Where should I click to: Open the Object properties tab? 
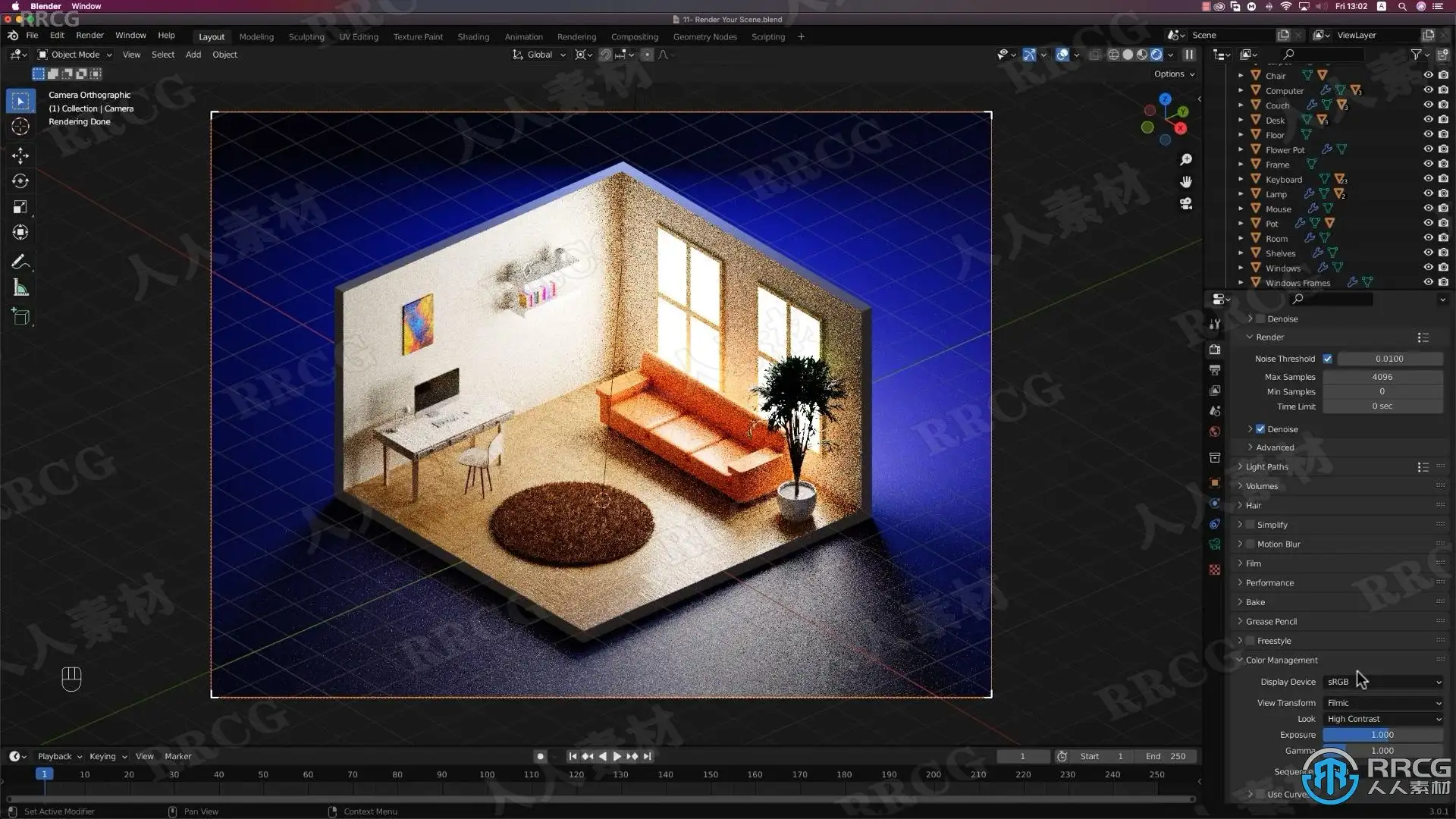[x=1215, y=483]
